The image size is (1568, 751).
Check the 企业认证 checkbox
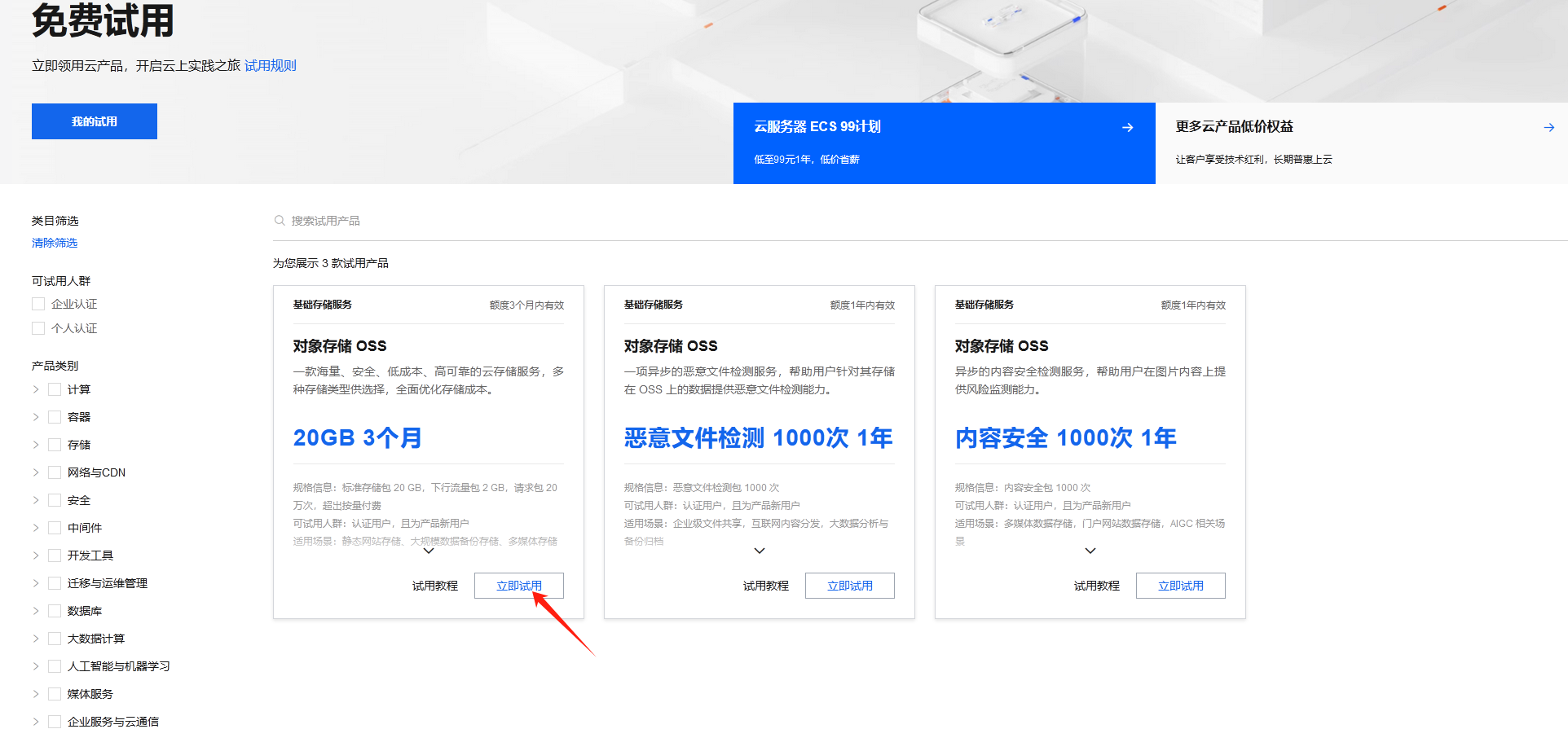(x=38, y=304)
